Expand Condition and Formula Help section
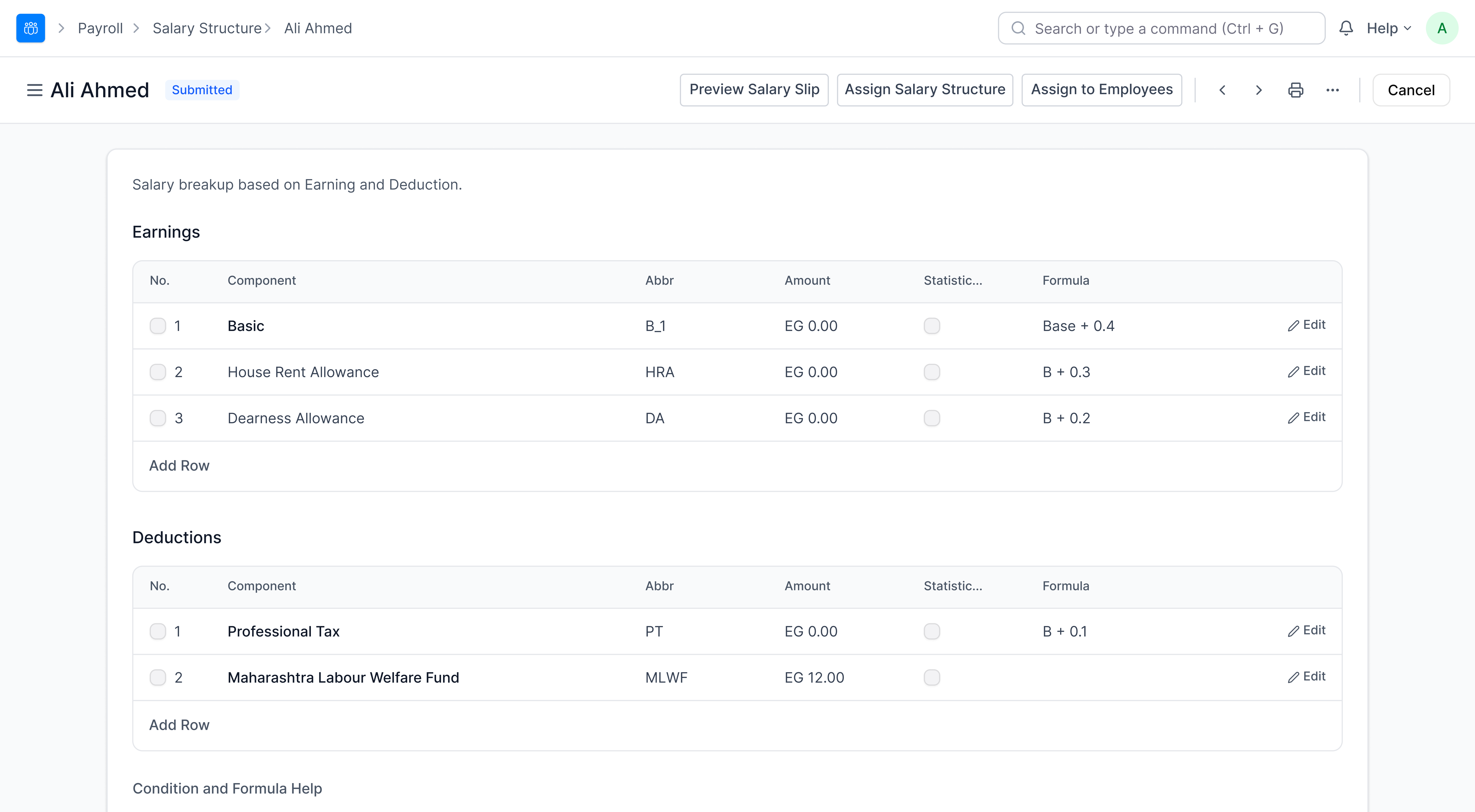The height and width of the screenshot is (812, 1475). point(227,788)
